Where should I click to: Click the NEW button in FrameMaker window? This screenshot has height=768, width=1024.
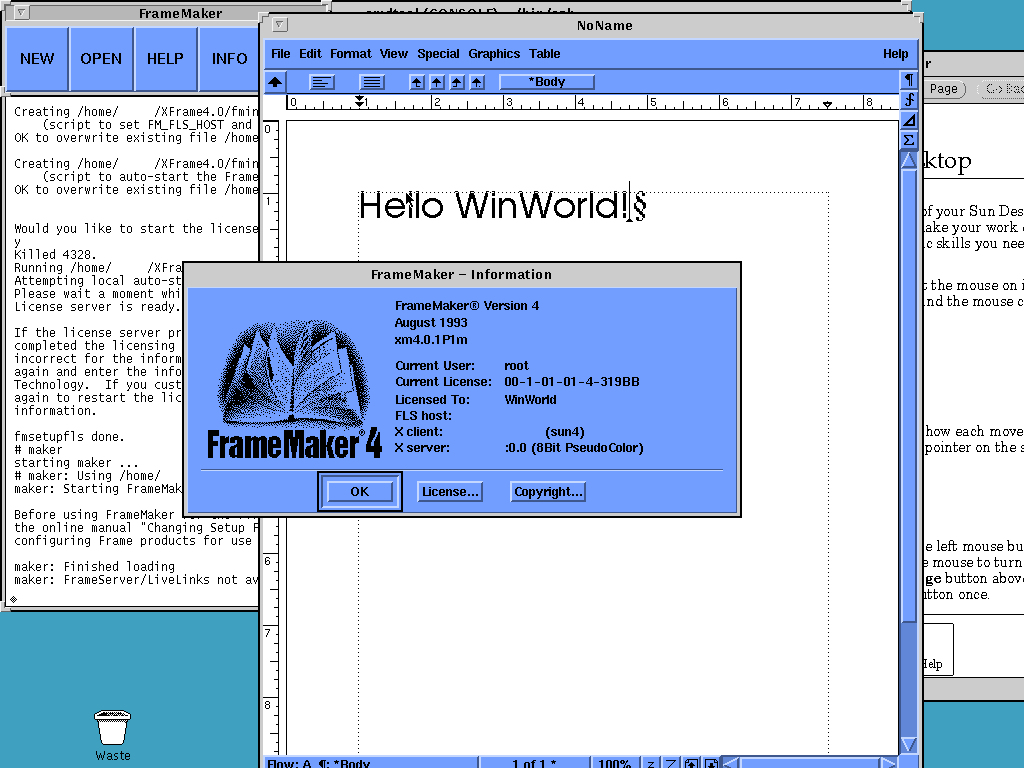point(37,59)
